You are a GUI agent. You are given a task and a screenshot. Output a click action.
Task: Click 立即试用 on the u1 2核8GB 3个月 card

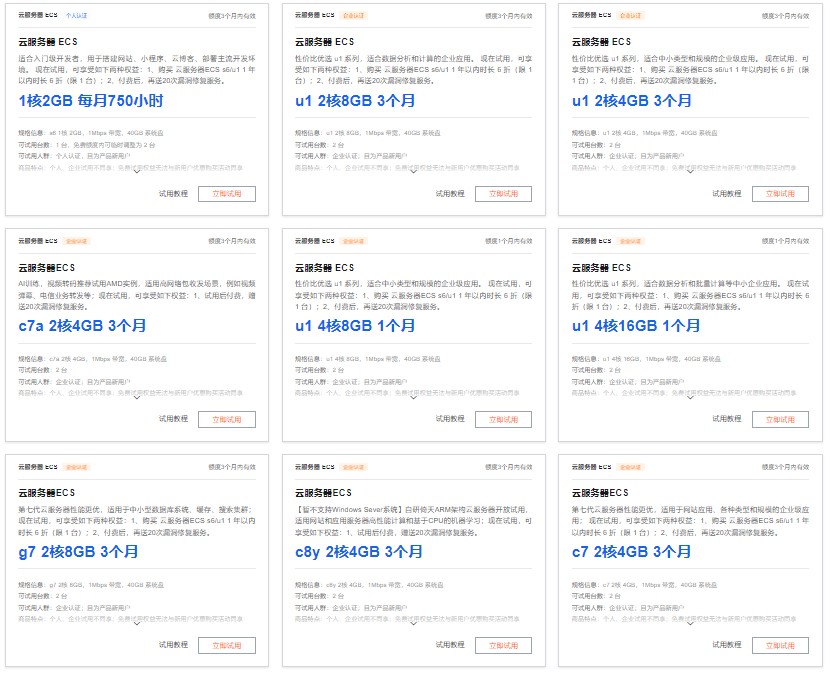pos(503,194)
